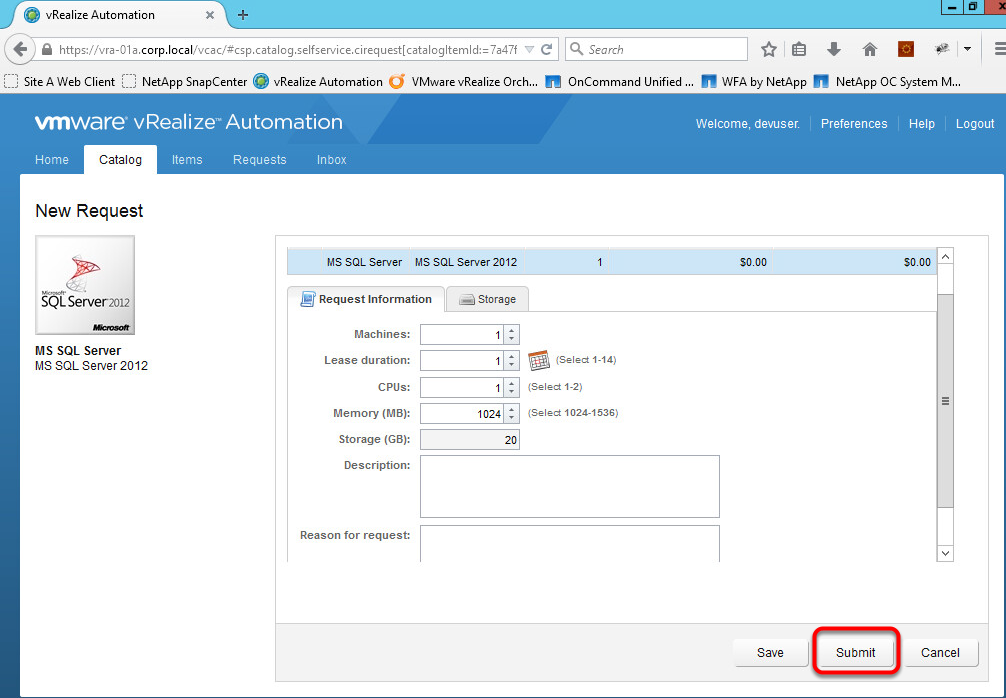Click the form scrollbar up arrow
This screenshot has width=1006, height=698.
coord(945,257)
